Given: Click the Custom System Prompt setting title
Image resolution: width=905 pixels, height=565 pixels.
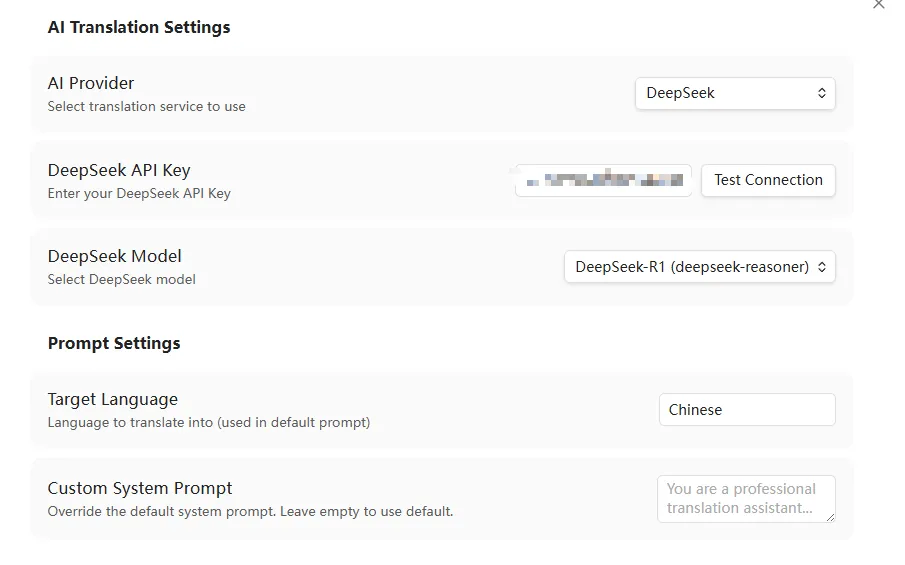Looking at the screenshot, I should coord(140,488).
